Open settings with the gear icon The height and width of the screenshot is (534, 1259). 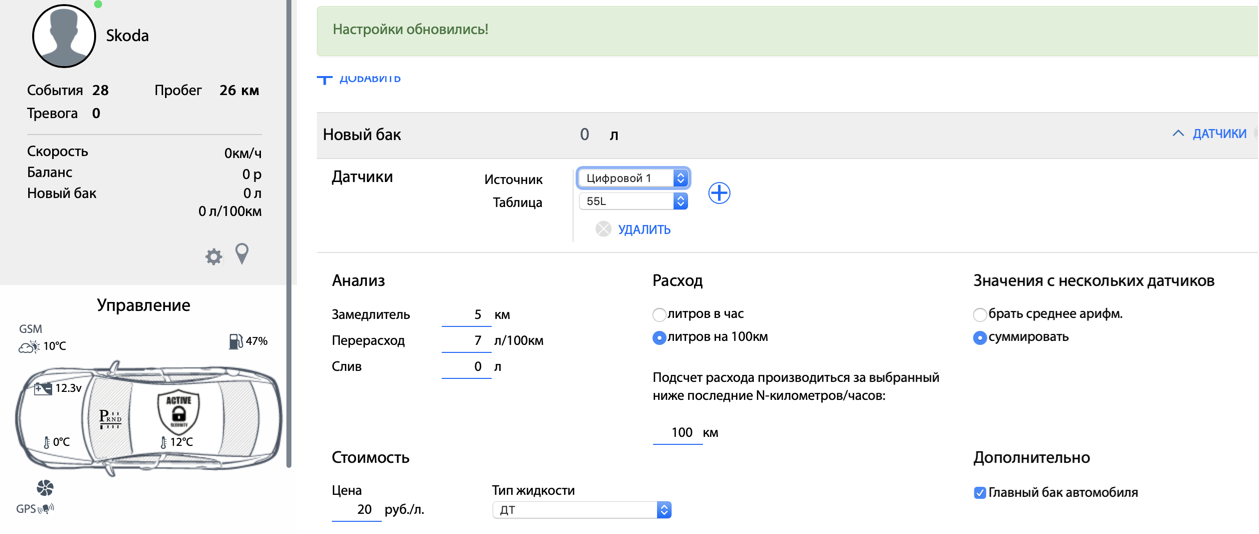(x=213, y=257)
